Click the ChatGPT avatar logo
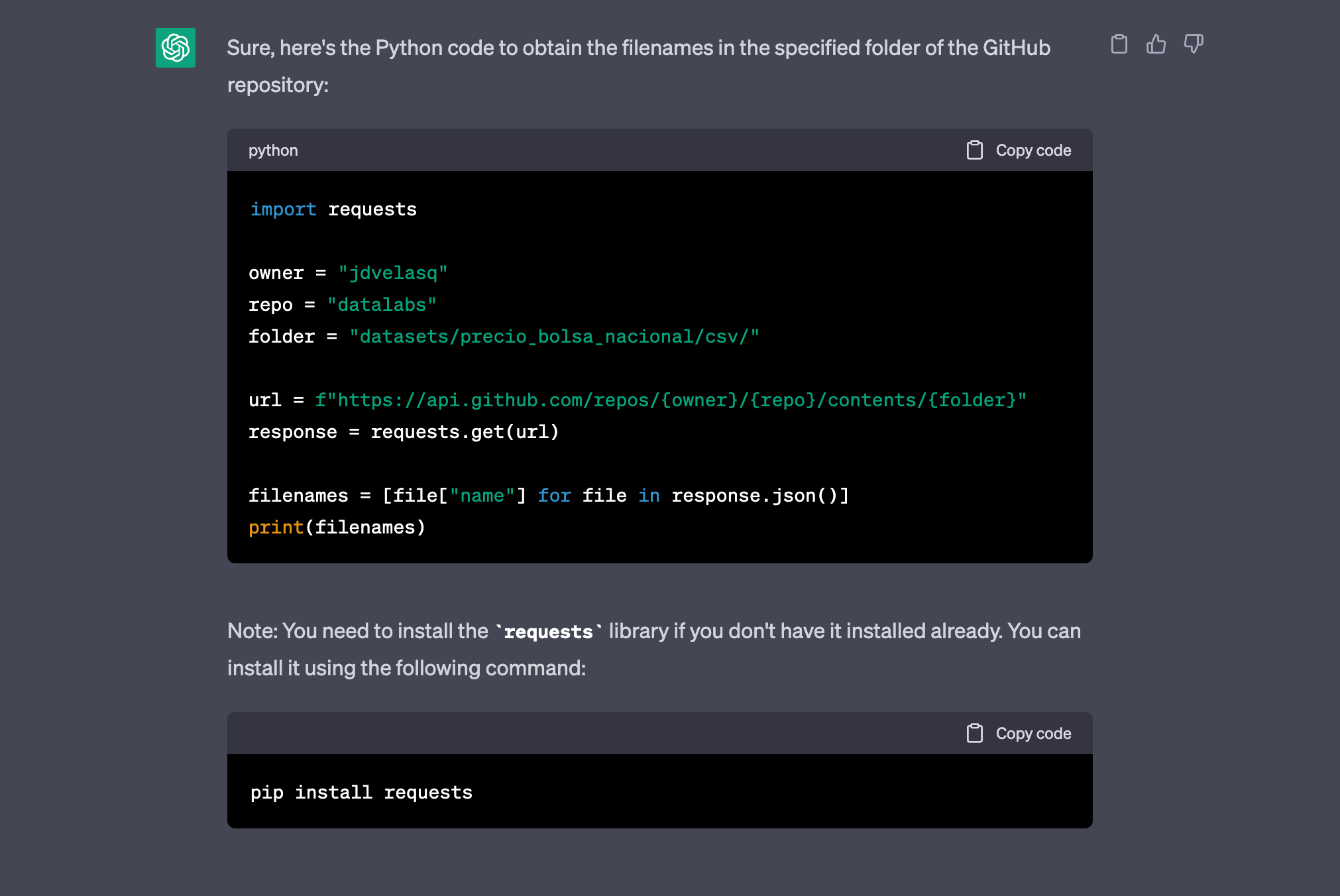The width and height of the screenshot is (1340, 896). 176,48
